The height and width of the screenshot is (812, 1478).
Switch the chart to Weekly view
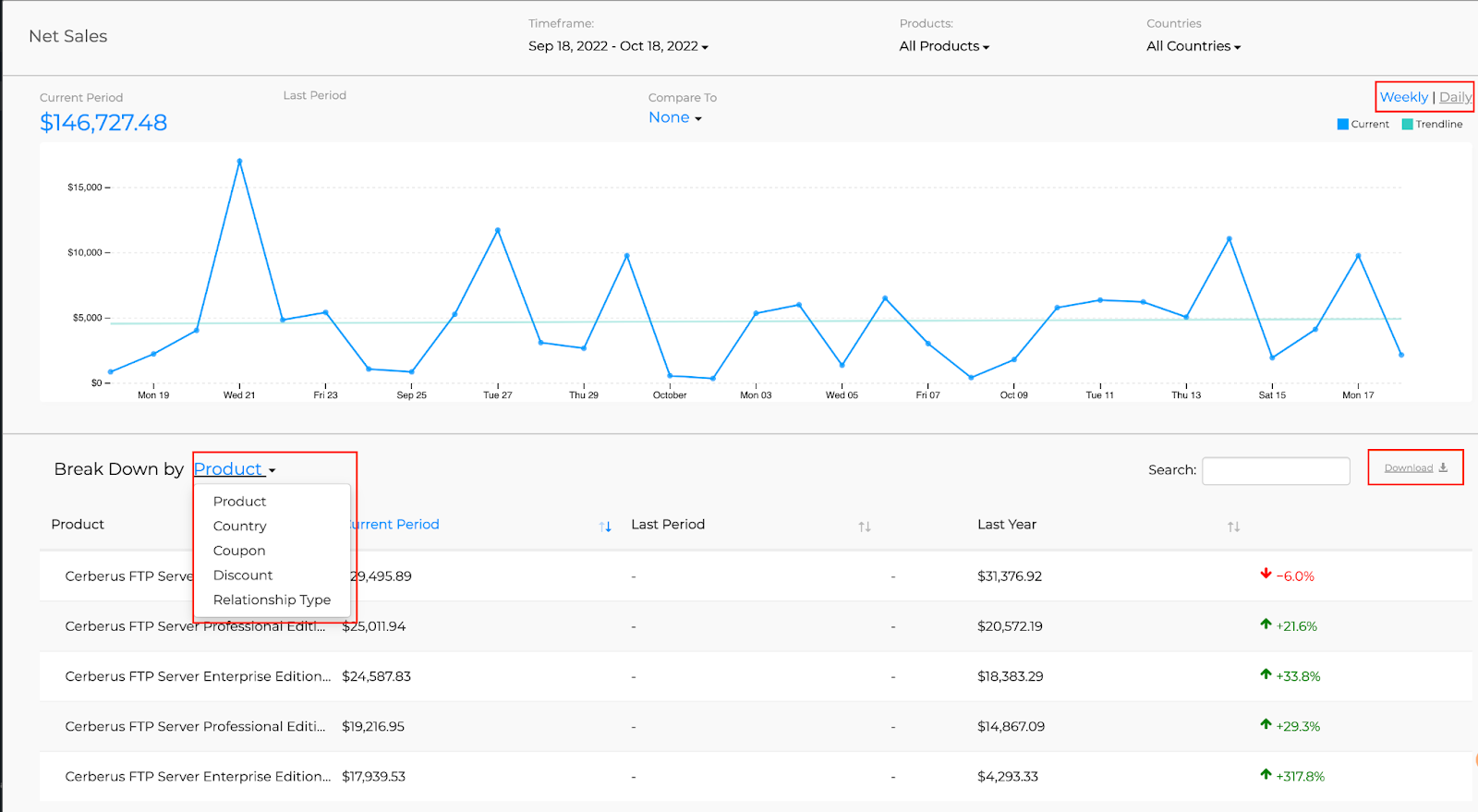1404,97
